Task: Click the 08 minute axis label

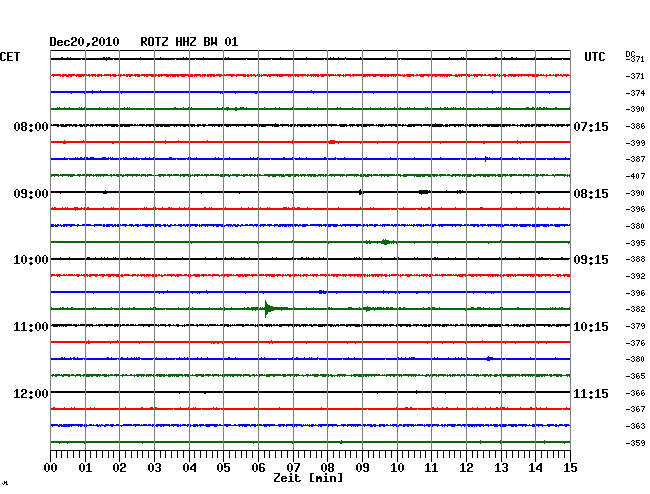Action: pyautogui.click(x=327, y=468)
